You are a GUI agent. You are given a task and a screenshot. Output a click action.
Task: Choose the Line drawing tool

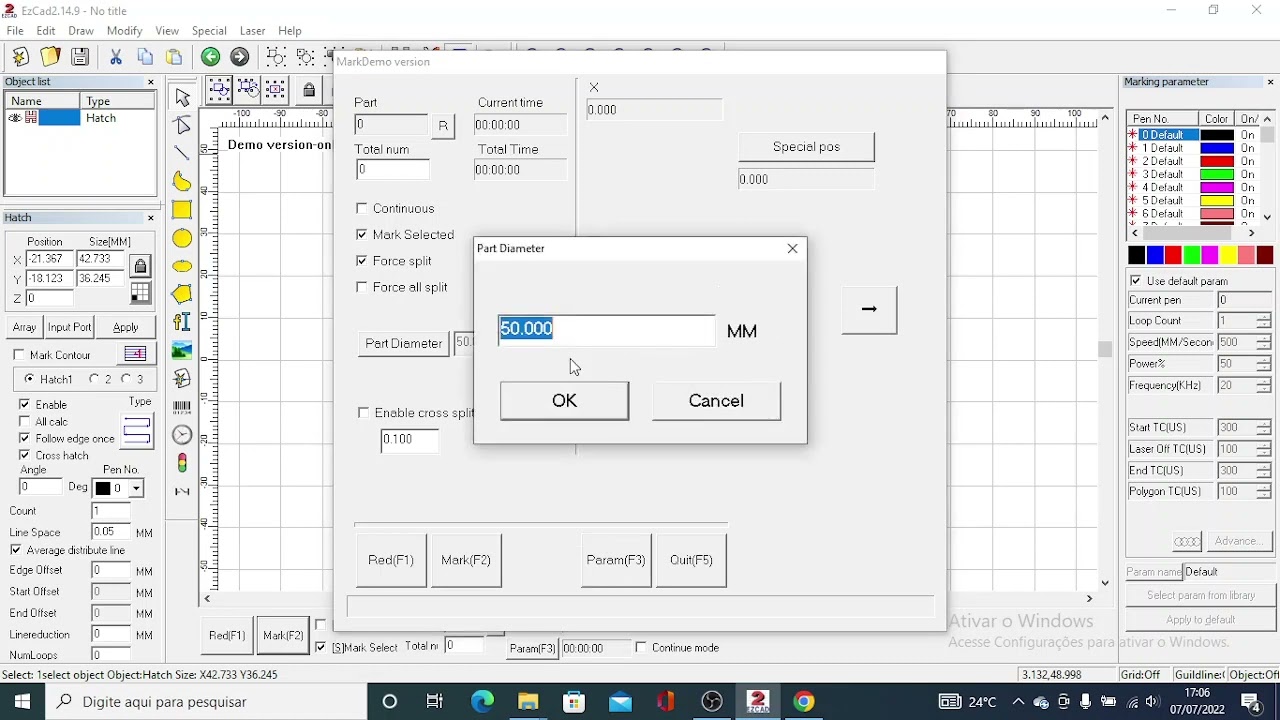[x=182, y=153]
